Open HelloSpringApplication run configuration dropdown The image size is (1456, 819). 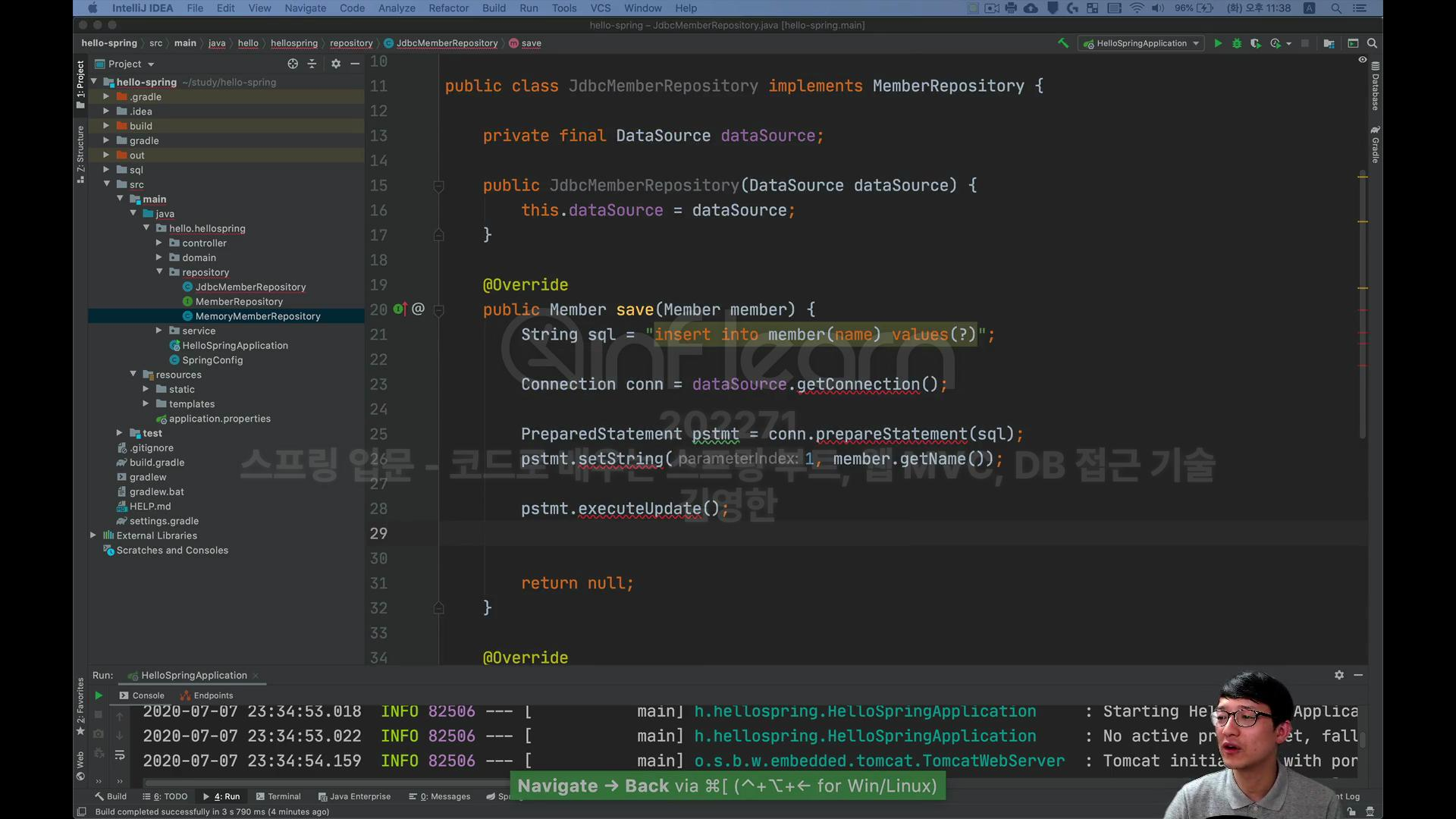point(1141,43)
